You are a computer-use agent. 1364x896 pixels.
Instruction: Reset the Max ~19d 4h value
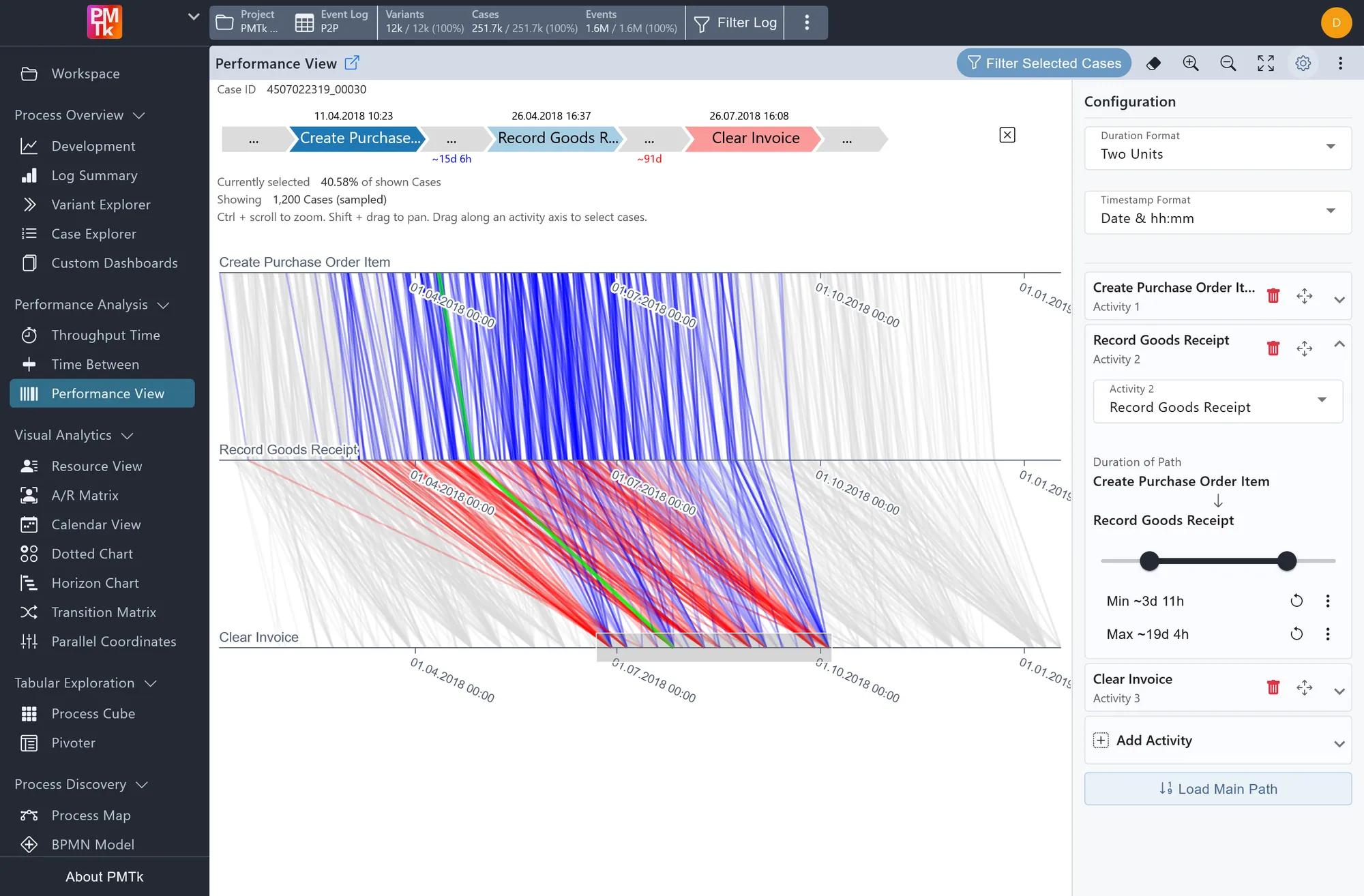point(1296,634)
